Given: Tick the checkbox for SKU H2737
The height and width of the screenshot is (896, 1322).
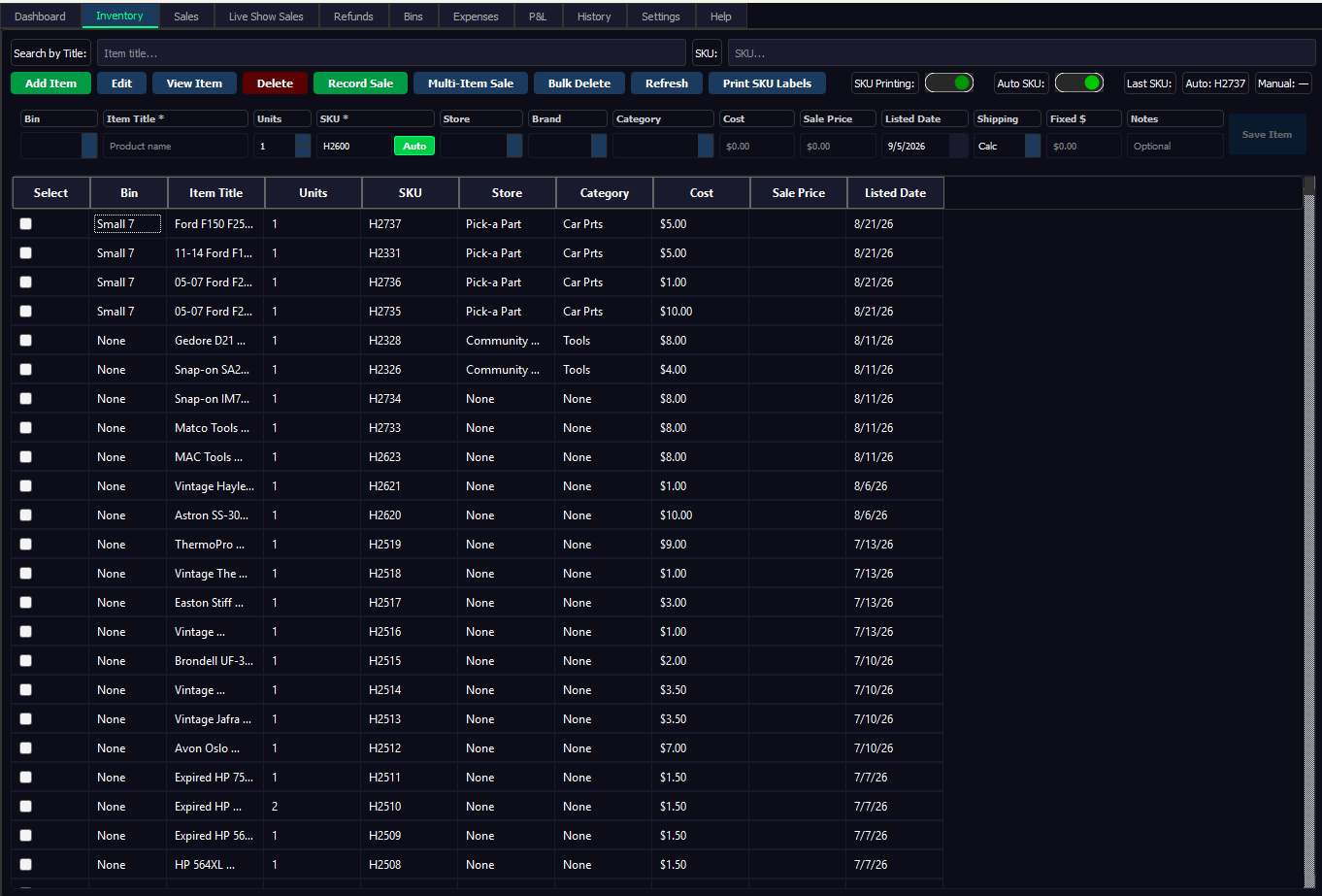Looking at the screenshot, I should click(x=26, y=224).
